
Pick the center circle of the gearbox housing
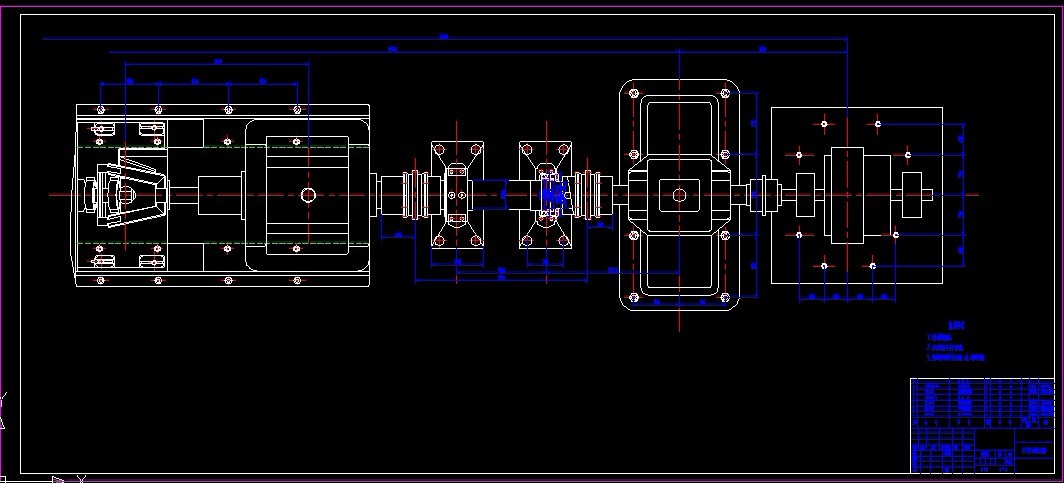679,195
